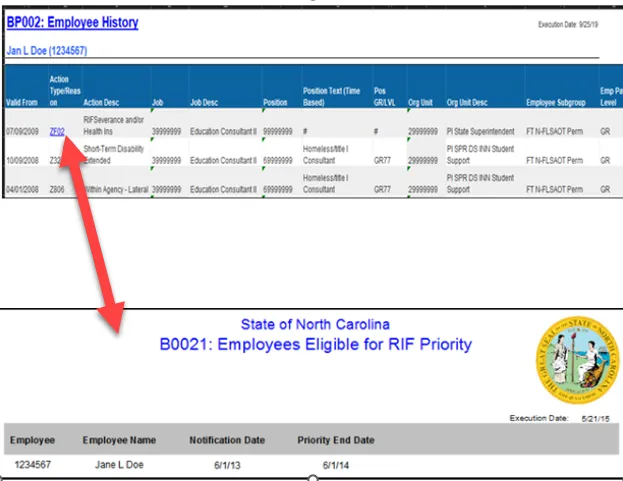Select the Employee Name column header
Viewport: 623px width, 481px height.
[119, 440]
